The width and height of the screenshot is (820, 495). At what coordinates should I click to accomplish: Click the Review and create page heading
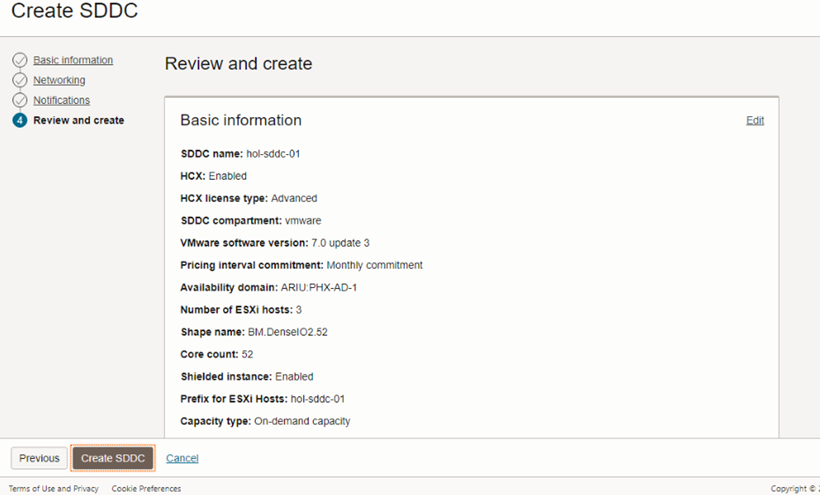238,63
